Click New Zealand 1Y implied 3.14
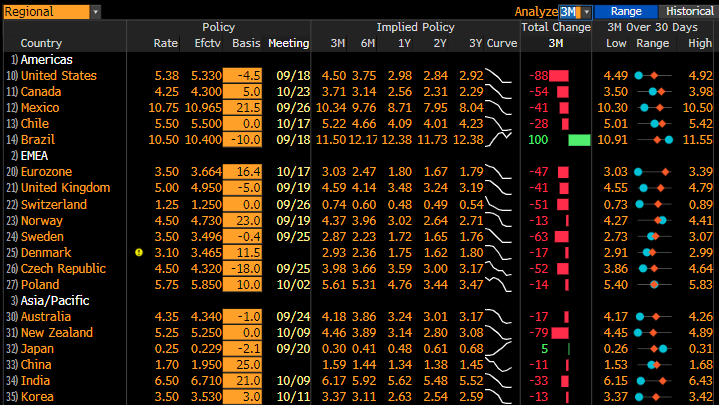The image size is (719, 405). pos(399,333)
